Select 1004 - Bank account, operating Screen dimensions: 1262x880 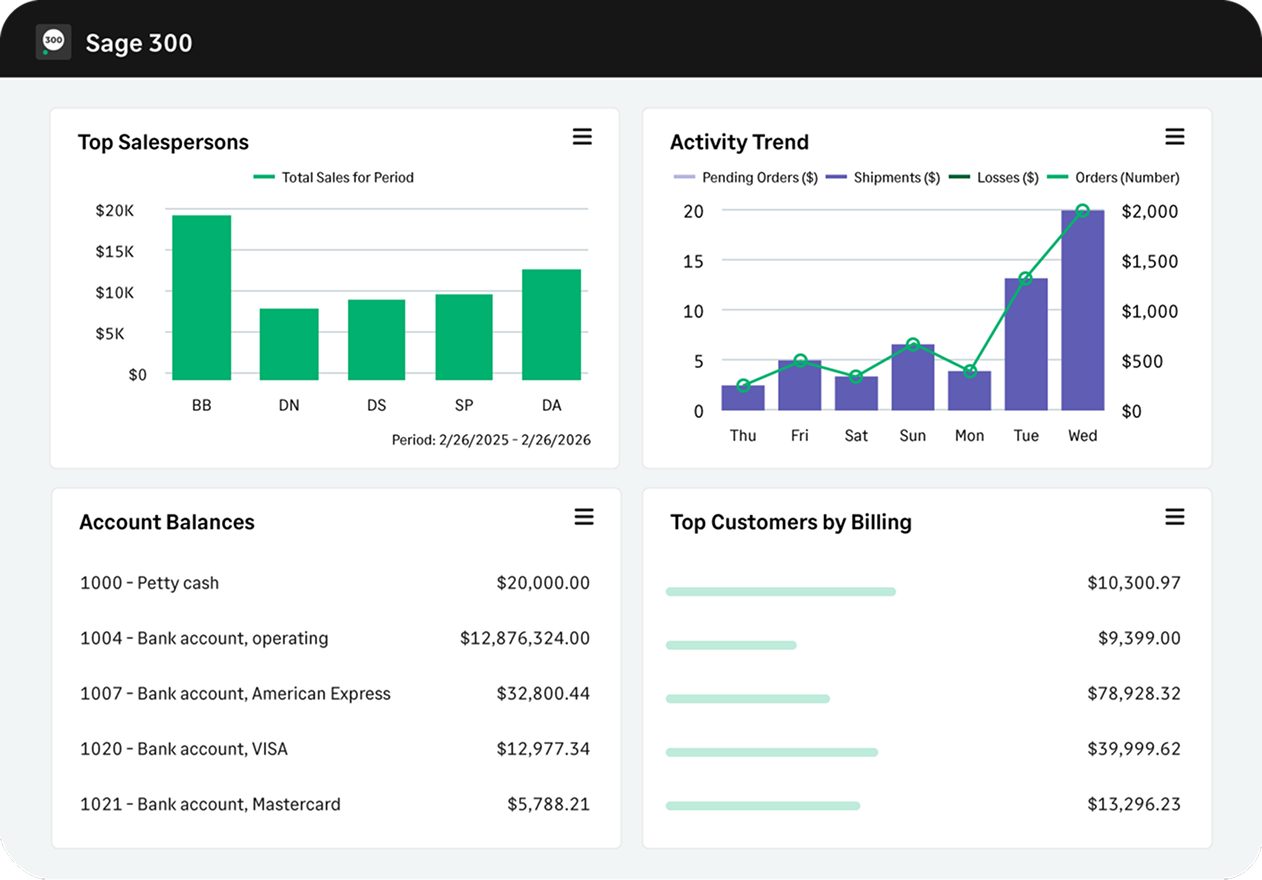pos(335,638)
